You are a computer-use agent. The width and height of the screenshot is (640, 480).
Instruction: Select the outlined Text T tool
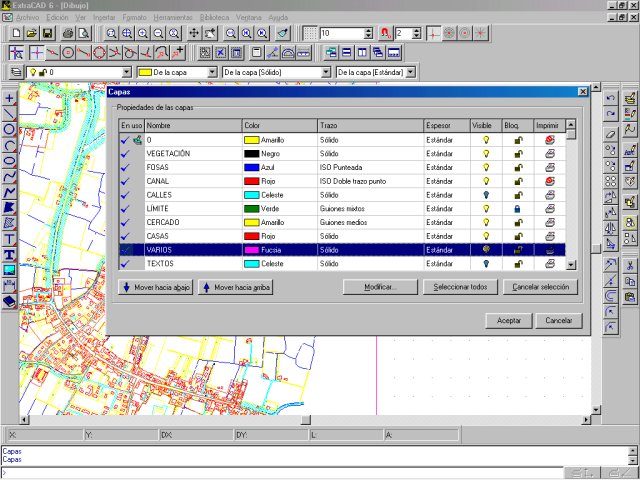pyautogui.click(x=9, y=239)
